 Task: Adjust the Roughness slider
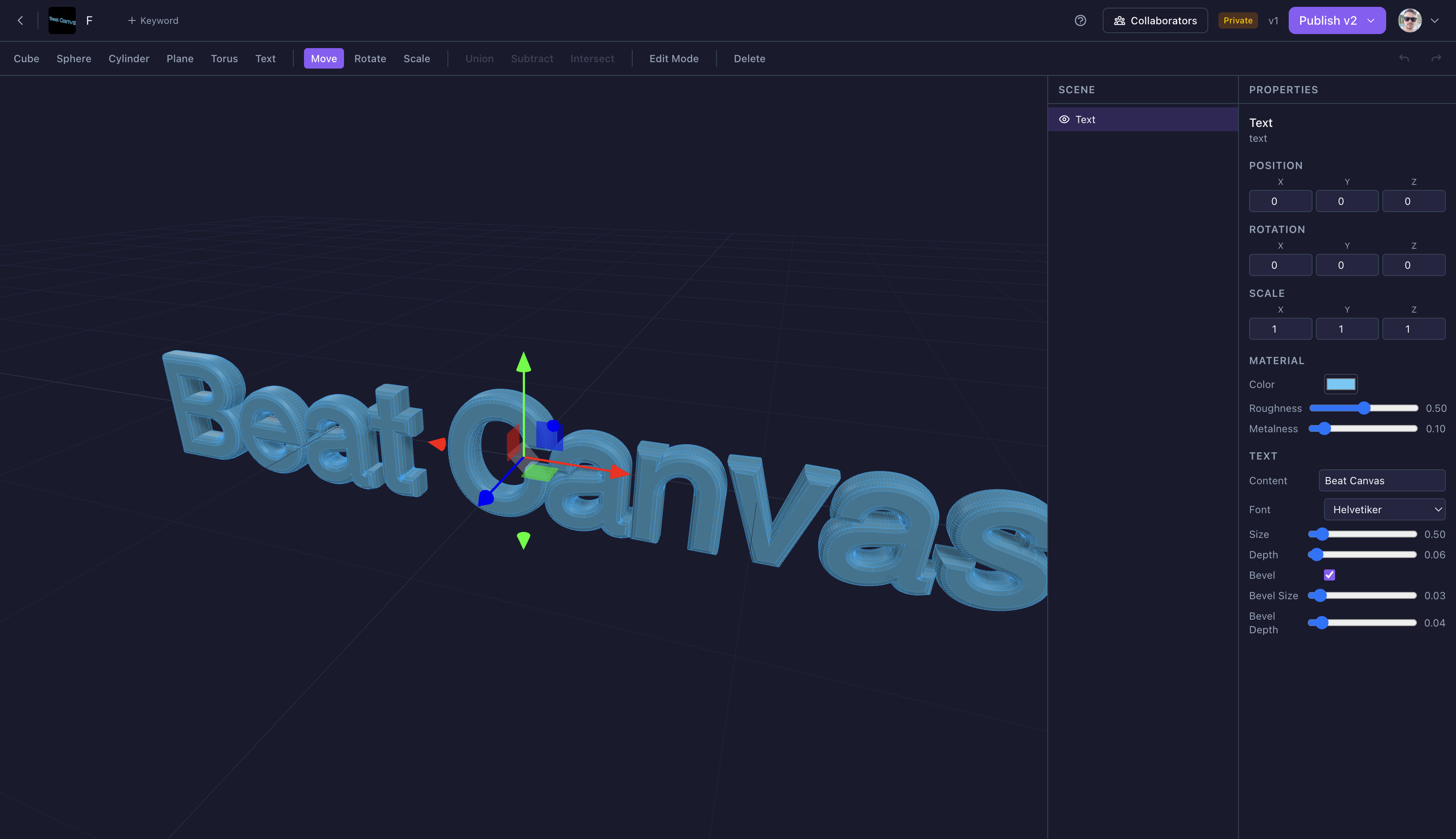point(1364,408)
